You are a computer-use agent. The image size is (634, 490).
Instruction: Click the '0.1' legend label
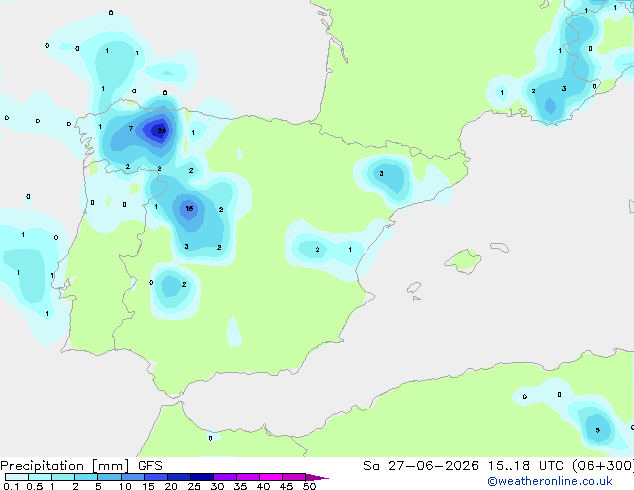click(11, 486)
